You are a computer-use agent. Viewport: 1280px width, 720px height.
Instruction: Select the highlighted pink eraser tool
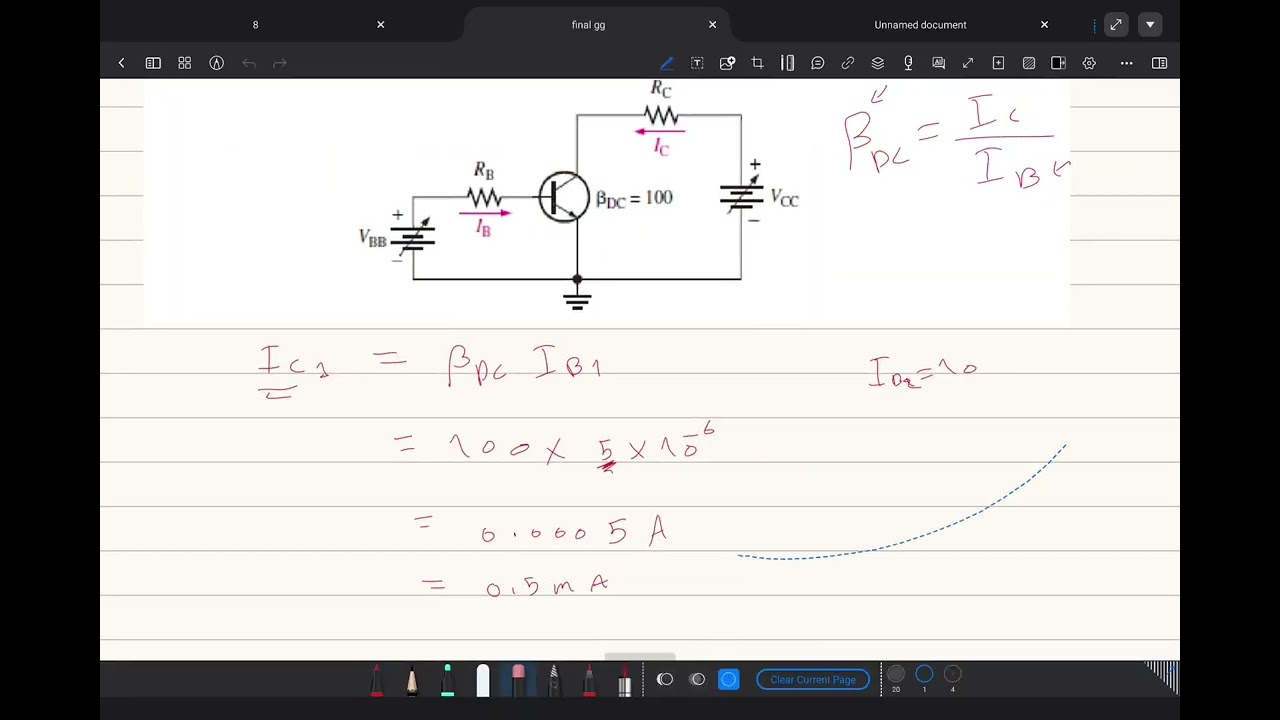click(518, 681)
